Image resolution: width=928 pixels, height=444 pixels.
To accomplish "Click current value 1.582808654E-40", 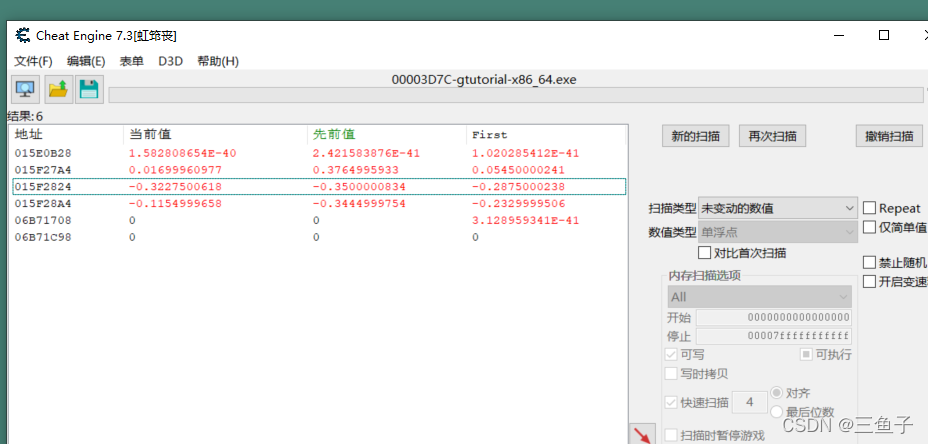I will [182, 153].
